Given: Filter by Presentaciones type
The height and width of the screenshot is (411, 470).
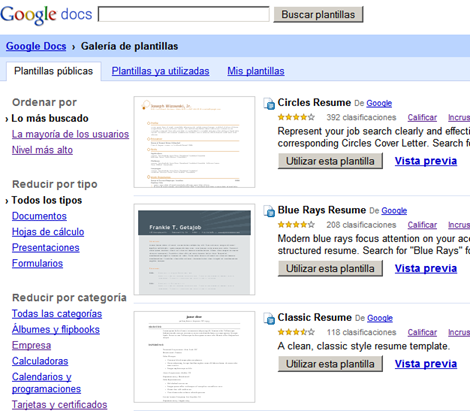Looking at the screenshot, I should tap(46, 248).
